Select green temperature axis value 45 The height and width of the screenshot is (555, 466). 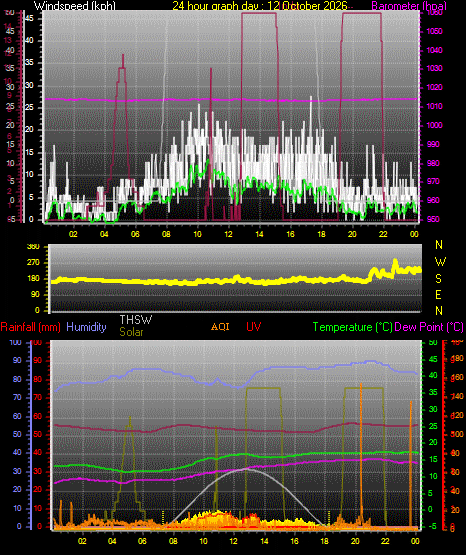[x=433, y=359]
